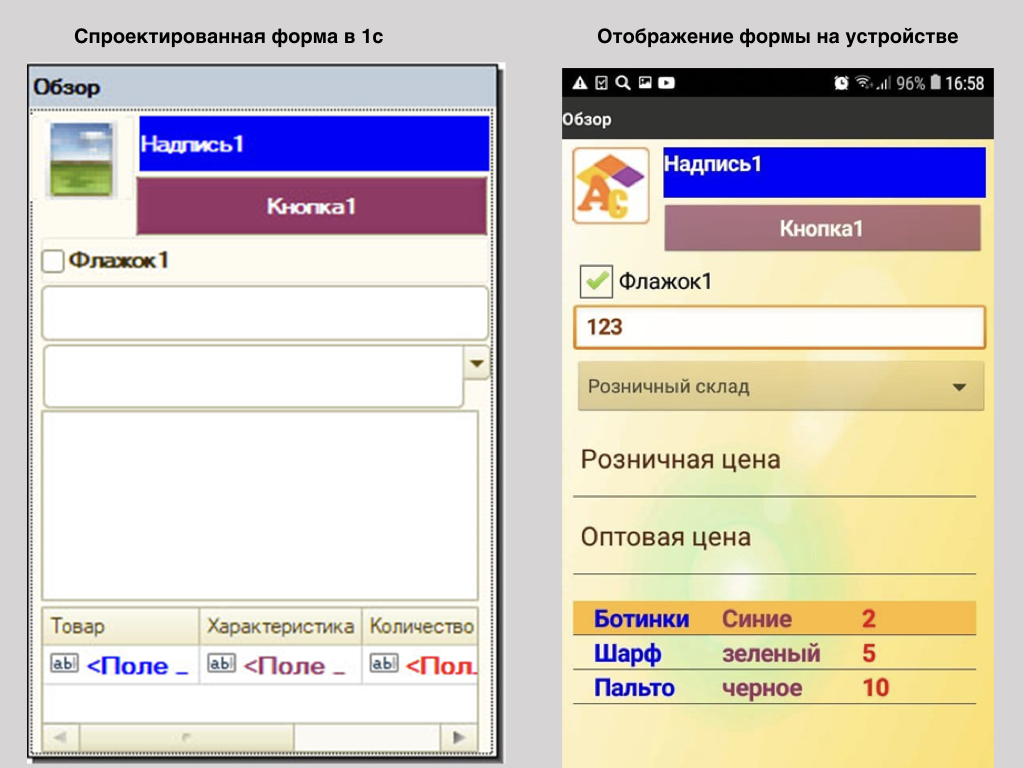1024x768 pixels.
Task: Uncheck the Флажок1 checkbox on device
Action: pos(596,281)
